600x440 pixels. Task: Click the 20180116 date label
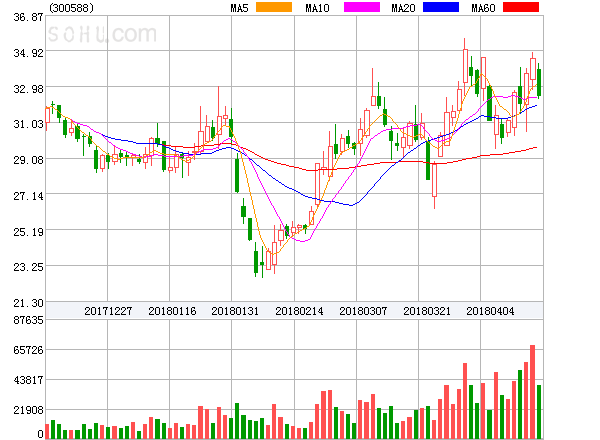click(x=172, y=311)
